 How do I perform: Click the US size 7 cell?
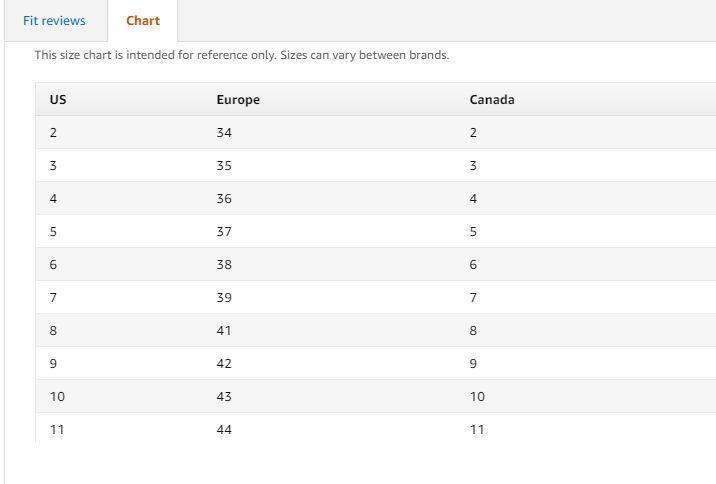pyautogui.click(x=53, y=298)
